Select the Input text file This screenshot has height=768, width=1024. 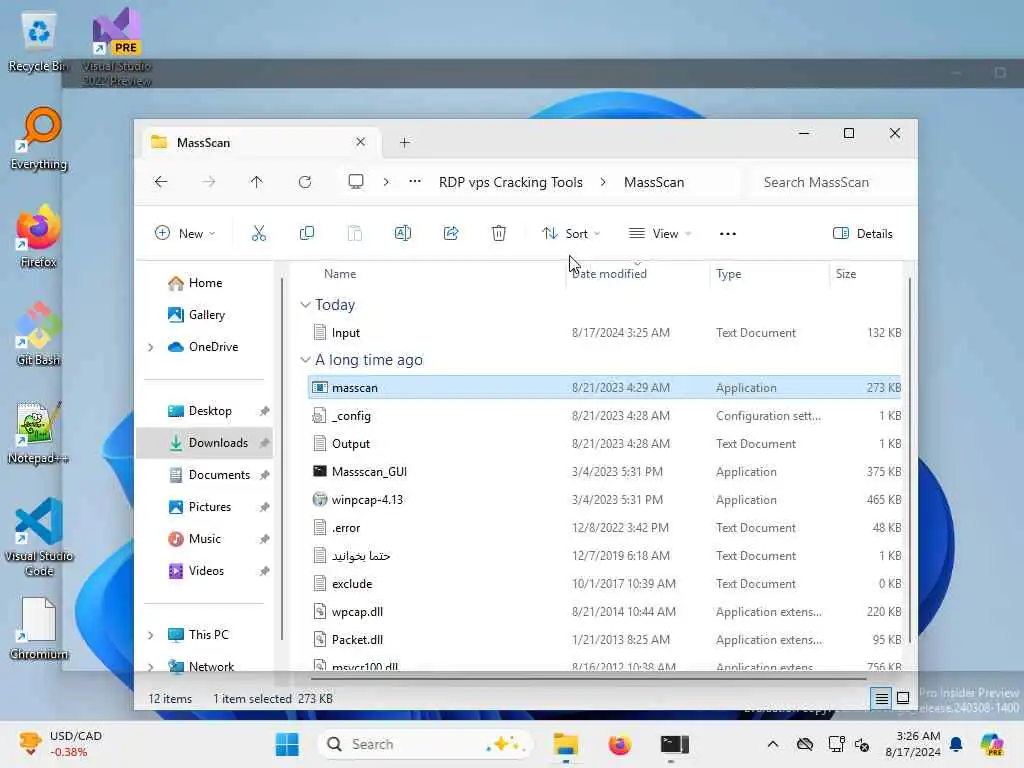[x=604, y=332]
